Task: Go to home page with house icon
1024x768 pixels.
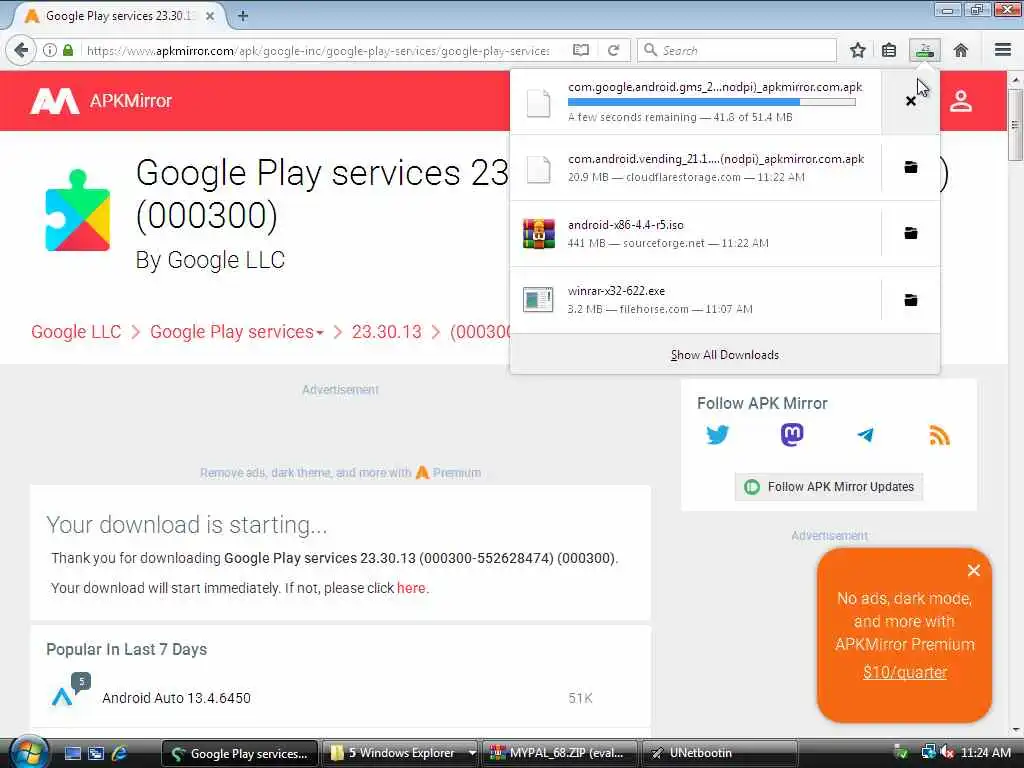Action: click(961, 50)
